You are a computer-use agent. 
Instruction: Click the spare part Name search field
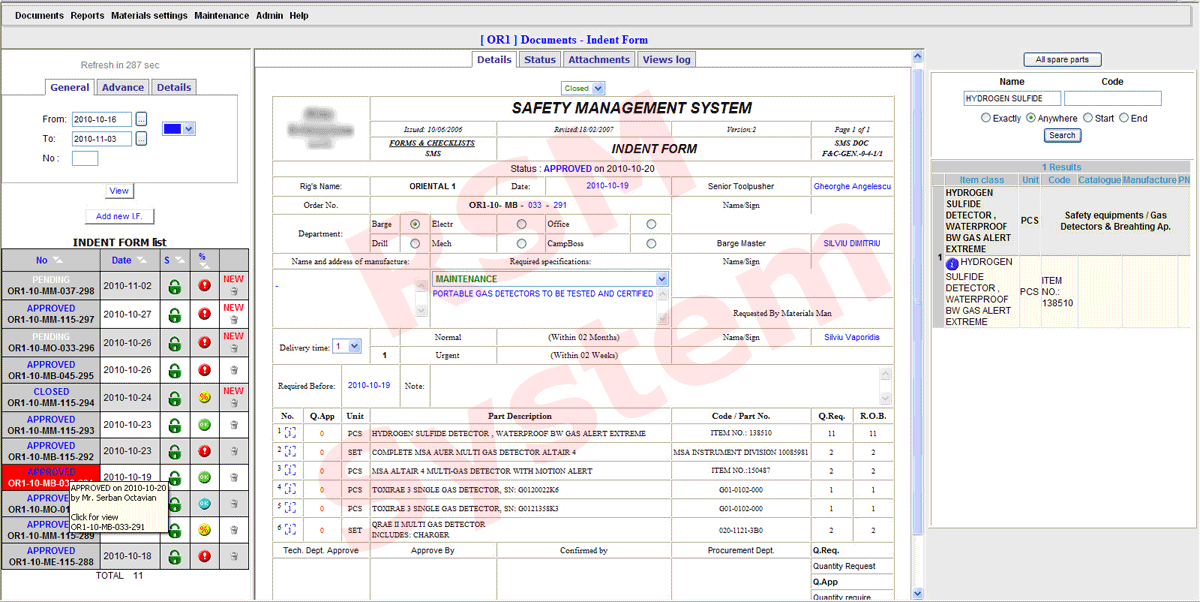1011,99
